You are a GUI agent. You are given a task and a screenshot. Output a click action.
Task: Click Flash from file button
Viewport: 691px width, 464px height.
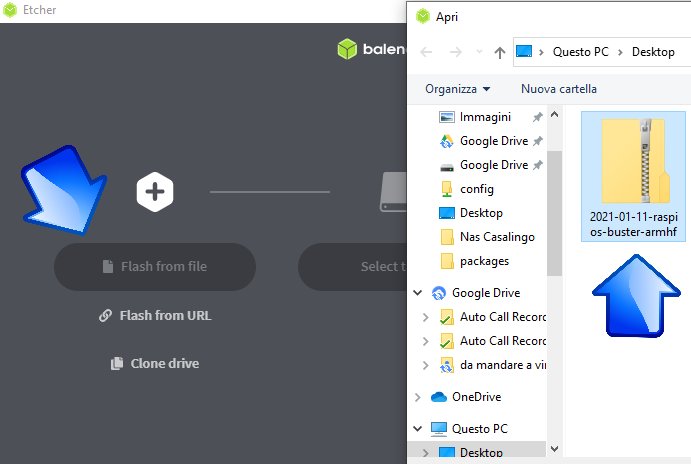pos(155,267)
